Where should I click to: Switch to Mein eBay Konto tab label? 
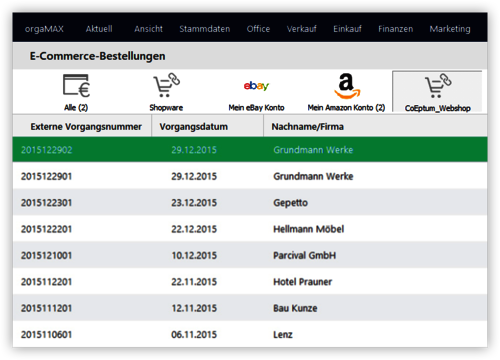point(256,108)
